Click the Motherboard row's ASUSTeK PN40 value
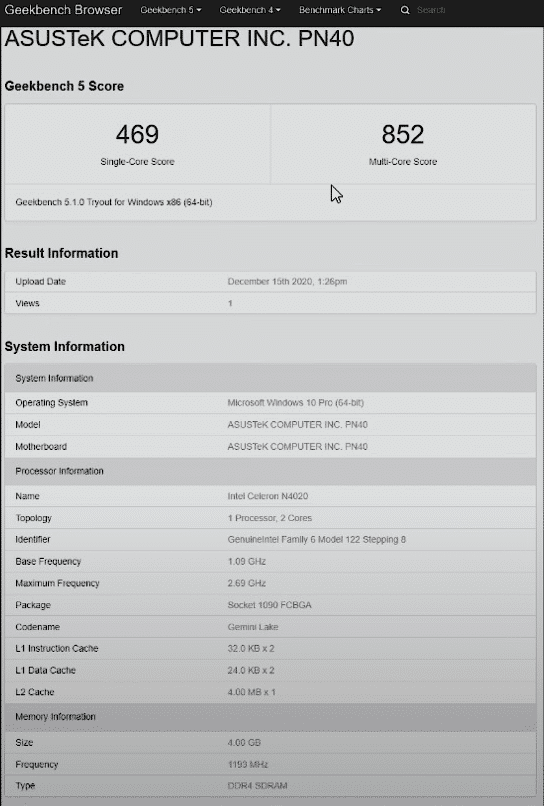 pos(298,447)
